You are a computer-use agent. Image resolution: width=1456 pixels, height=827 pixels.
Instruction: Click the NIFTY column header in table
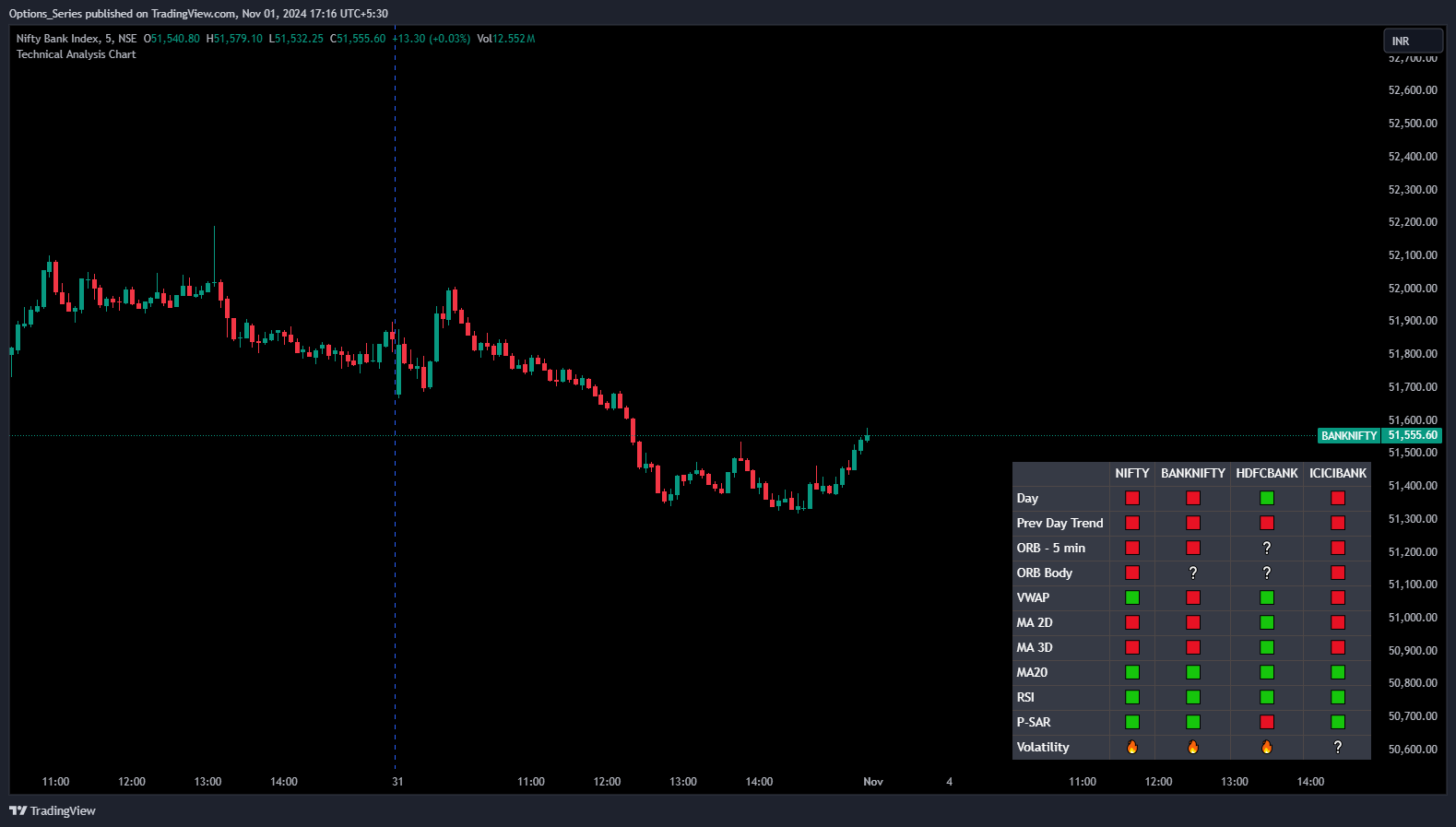(1132, 473)
